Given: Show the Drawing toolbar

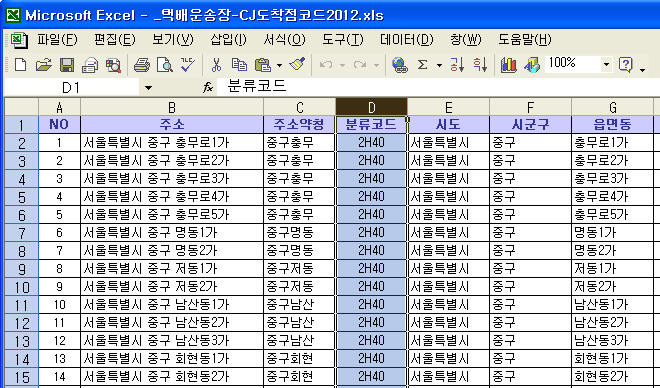Looking at the screenshot, I should pos(532,65).
